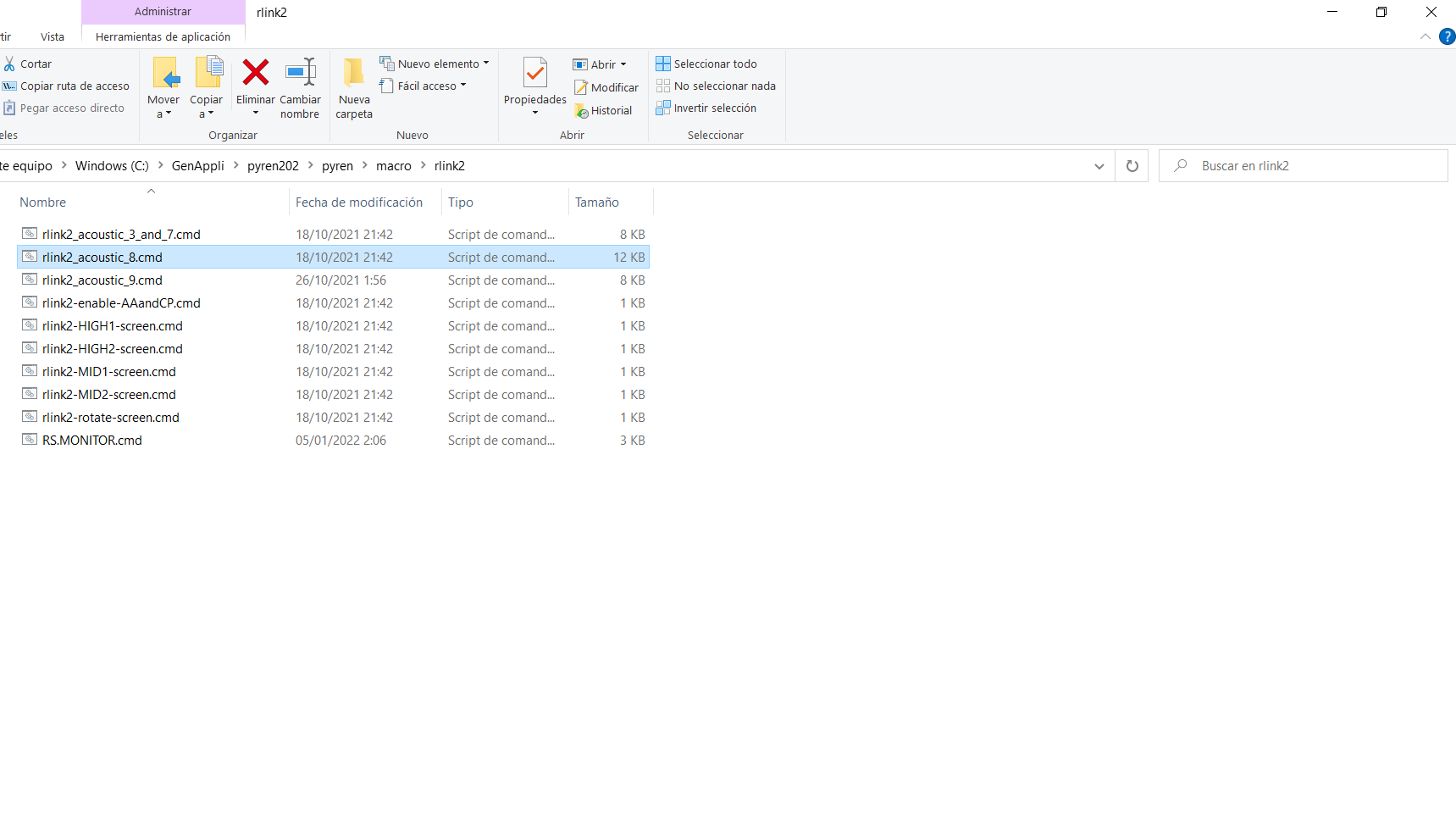1456x832 pixels.
Task: Select rlink2-MID1-screen.cmd file
Action: pos(333,371)
